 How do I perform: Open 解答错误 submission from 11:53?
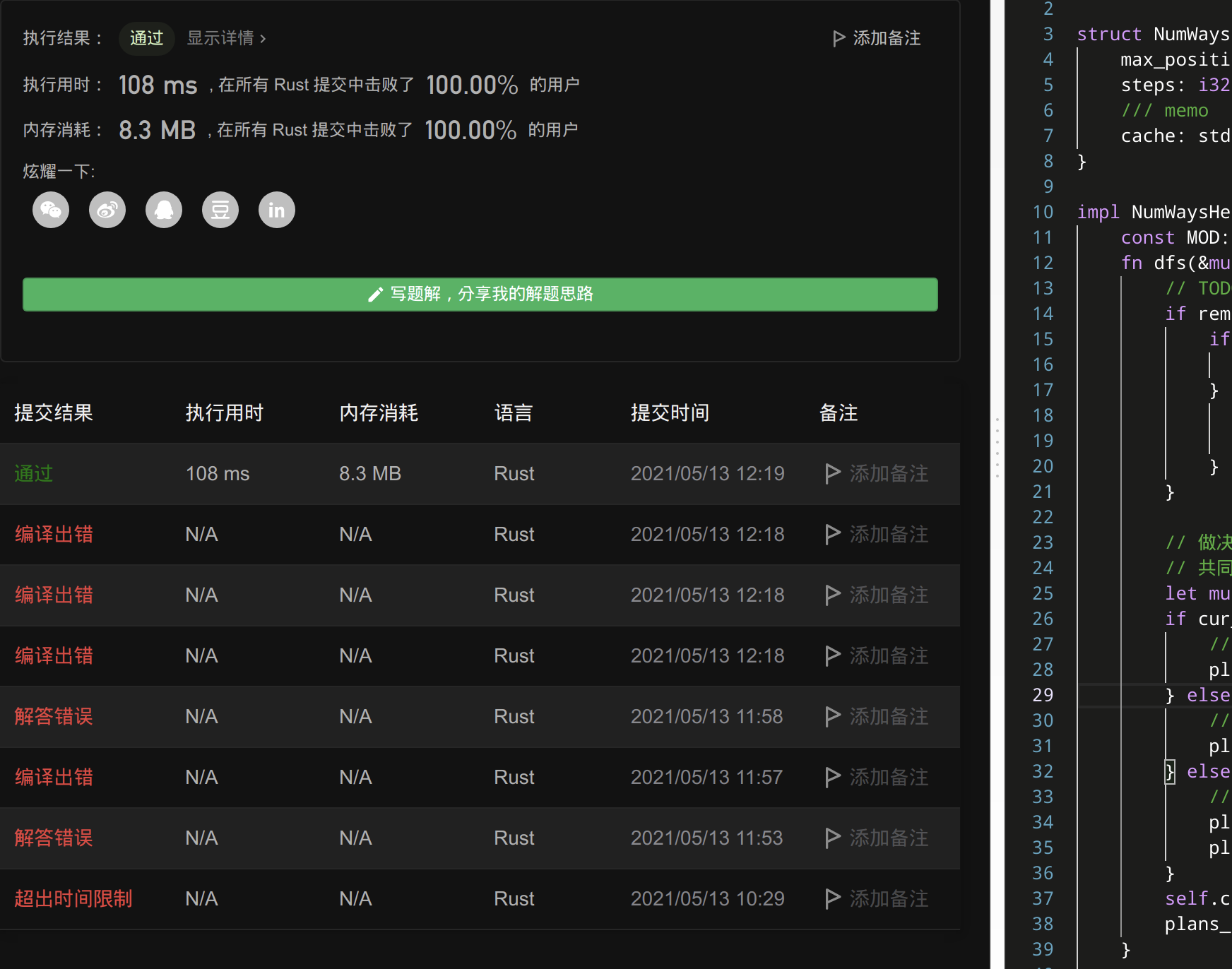point(54,838)
